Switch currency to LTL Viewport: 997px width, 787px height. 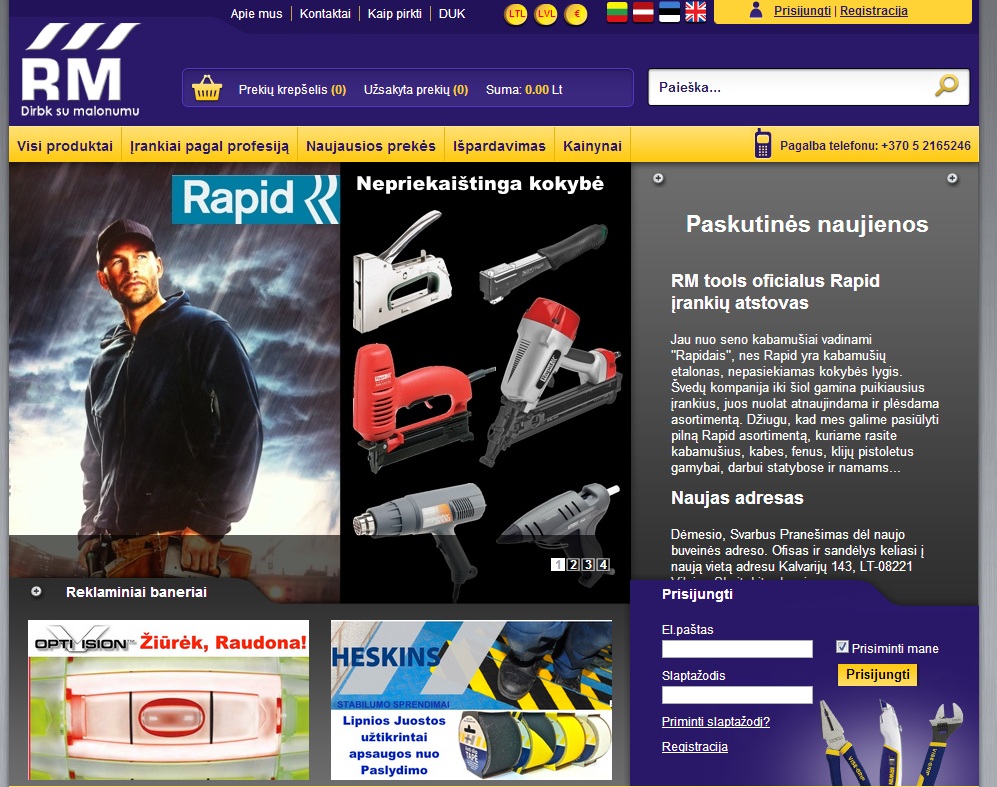(x=516, y=14)
